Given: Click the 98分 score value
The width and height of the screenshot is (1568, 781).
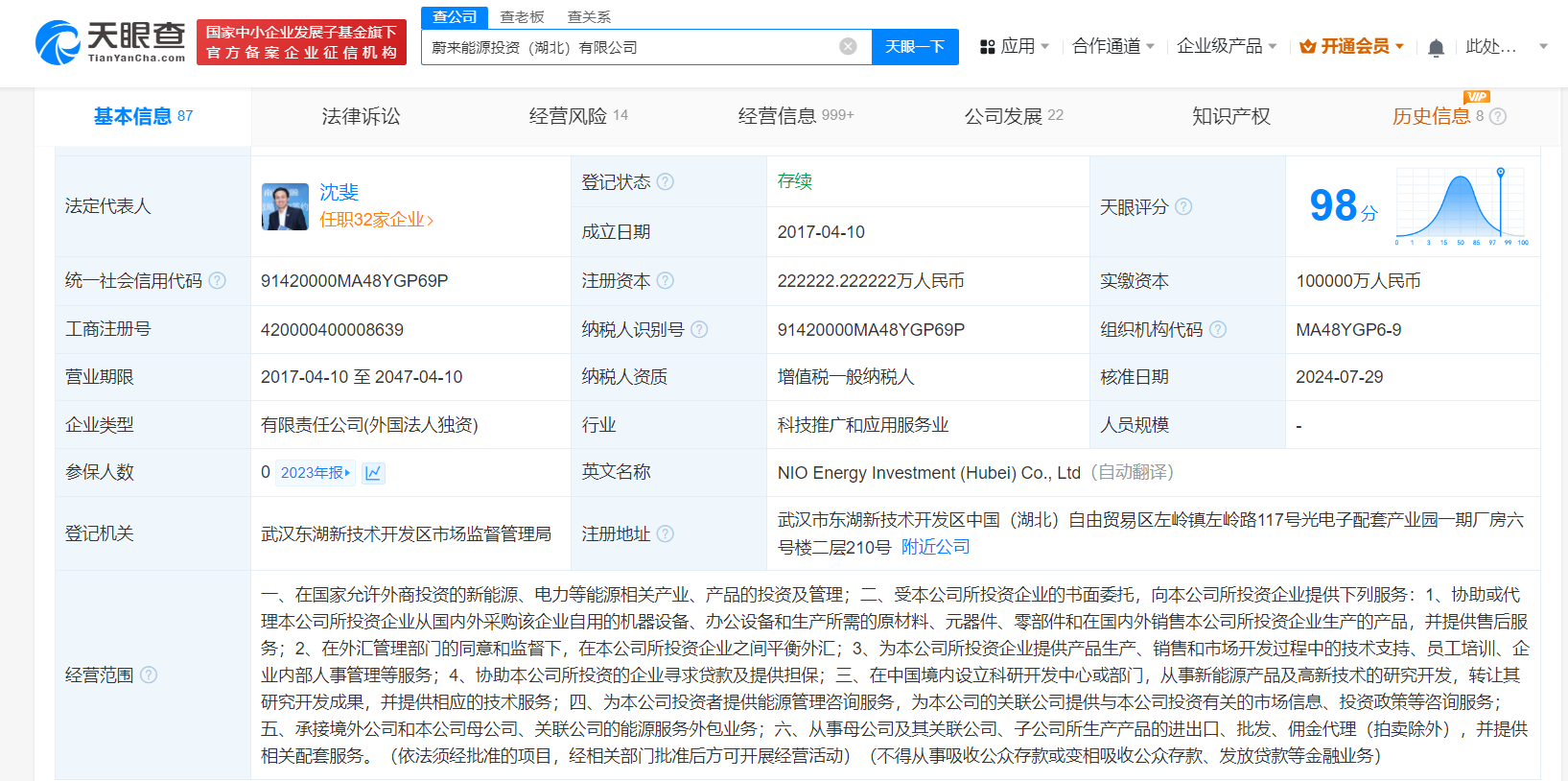Looking at the screenshot, I should point(1344,206).
